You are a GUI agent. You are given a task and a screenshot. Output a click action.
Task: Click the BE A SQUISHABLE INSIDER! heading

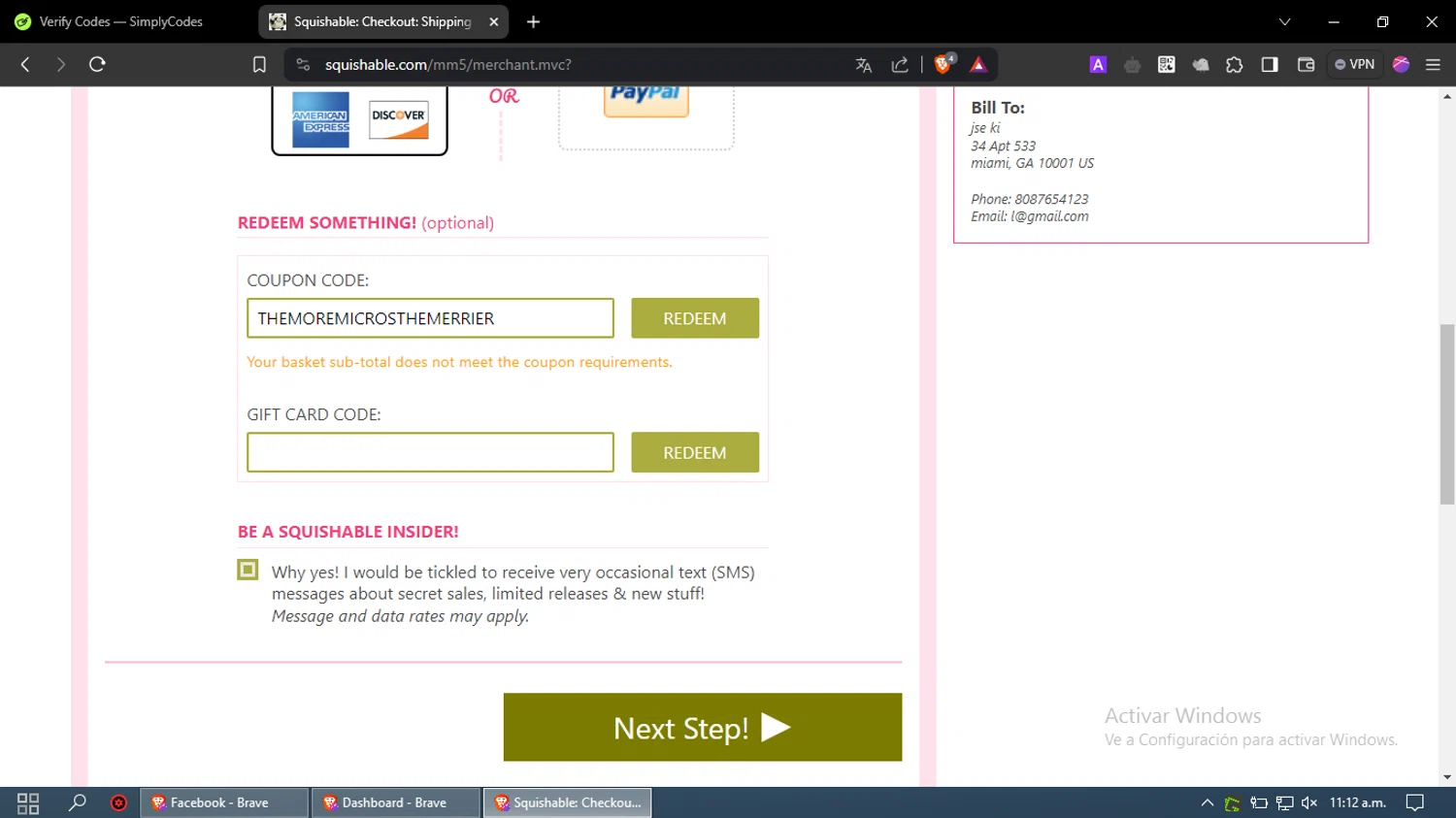point(348,532)
